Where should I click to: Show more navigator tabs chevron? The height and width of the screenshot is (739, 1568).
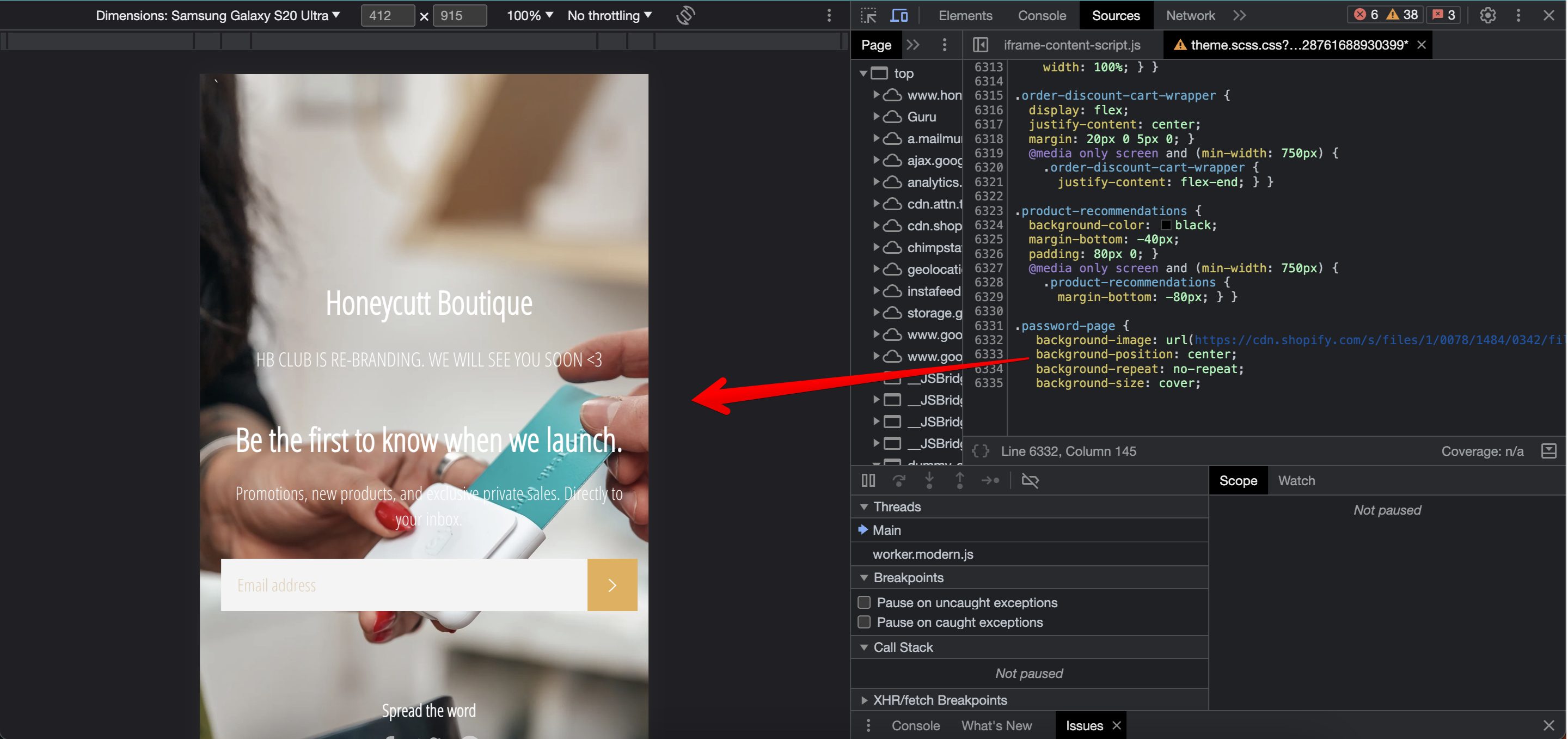pos(912,45)
